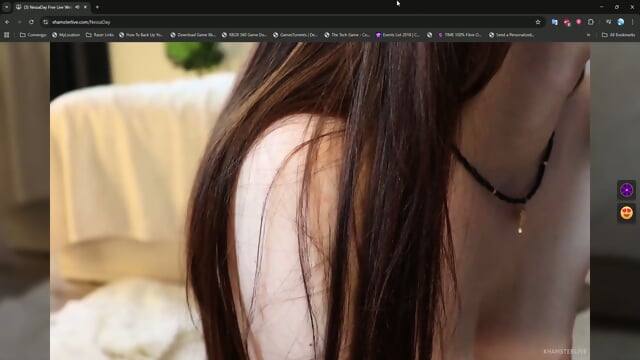Open the Extensions puzzle menu

[591, 22]
